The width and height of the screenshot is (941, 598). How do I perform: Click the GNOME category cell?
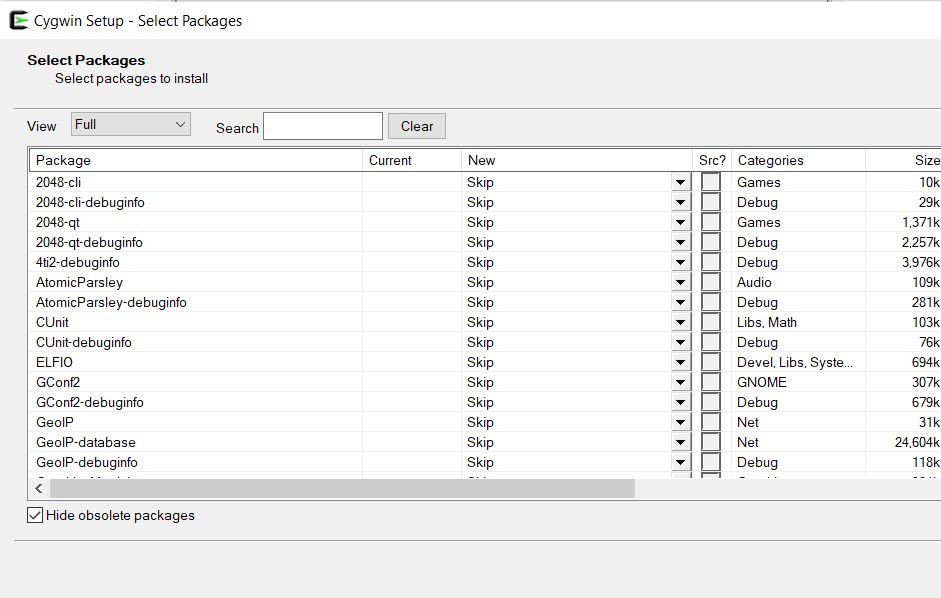tap(762, 382)
